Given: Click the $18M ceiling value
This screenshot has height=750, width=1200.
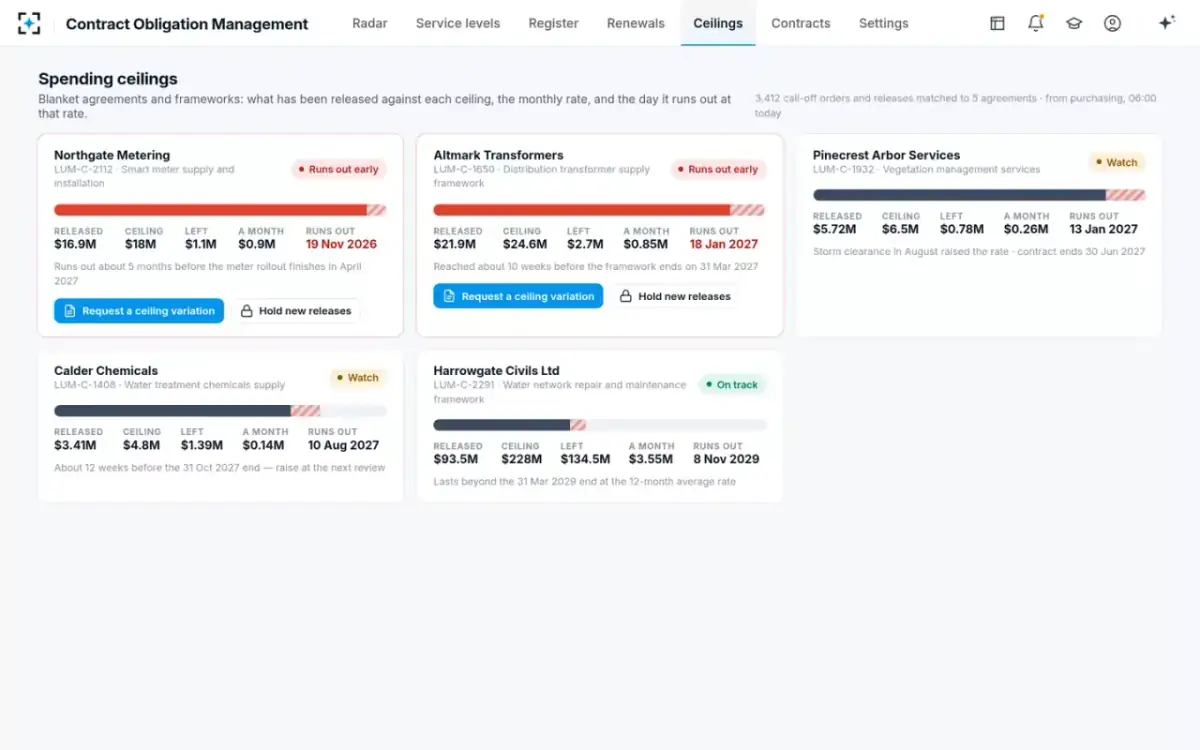Looking at the screenshot, I should tap(140, 244).
